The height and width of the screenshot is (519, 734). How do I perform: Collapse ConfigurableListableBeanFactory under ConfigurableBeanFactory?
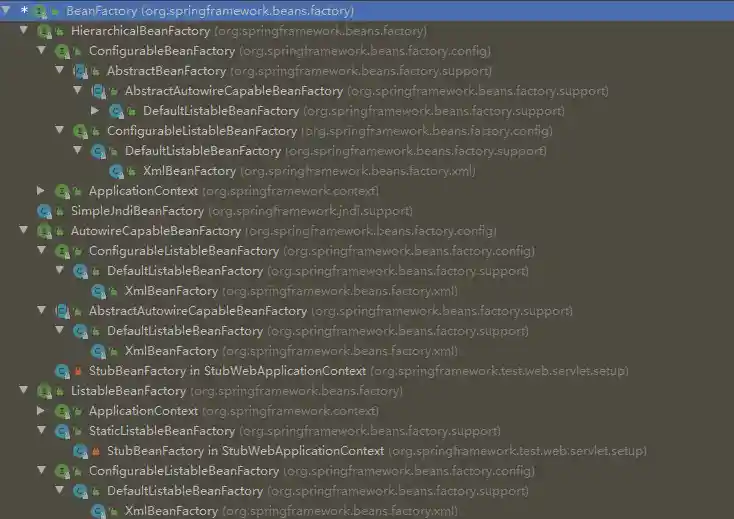pos(59,130)
